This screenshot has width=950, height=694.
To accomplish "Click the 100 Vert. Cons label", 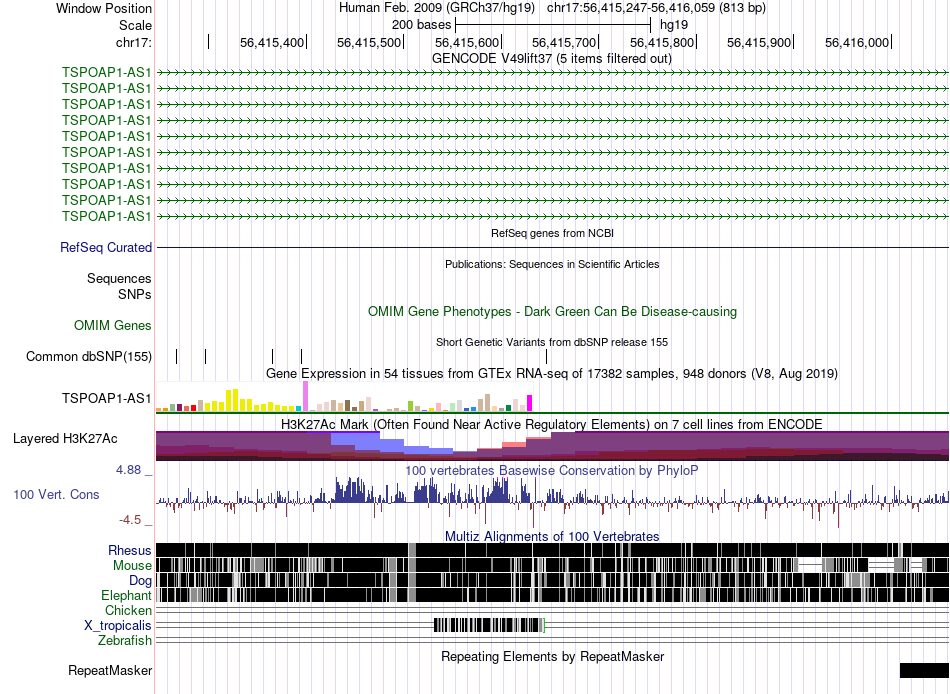I will [x=56, y=495].
